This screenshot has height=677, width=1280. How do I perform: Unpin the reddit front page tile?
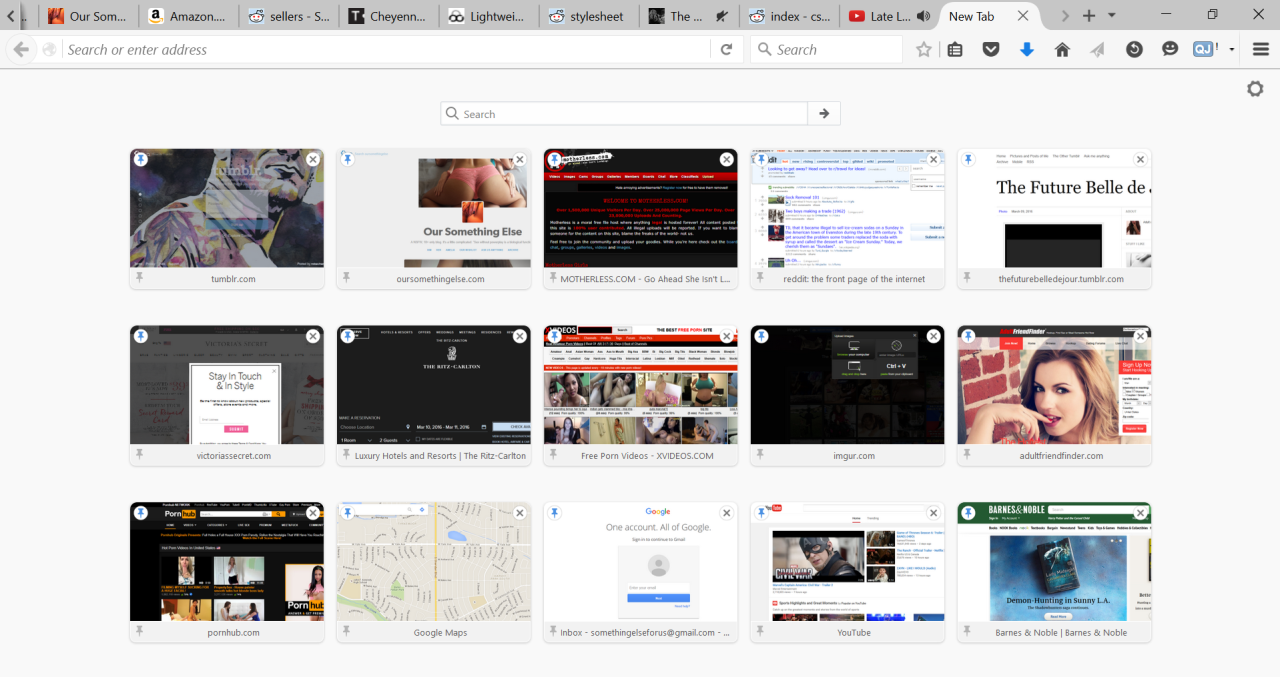[761, 159]
